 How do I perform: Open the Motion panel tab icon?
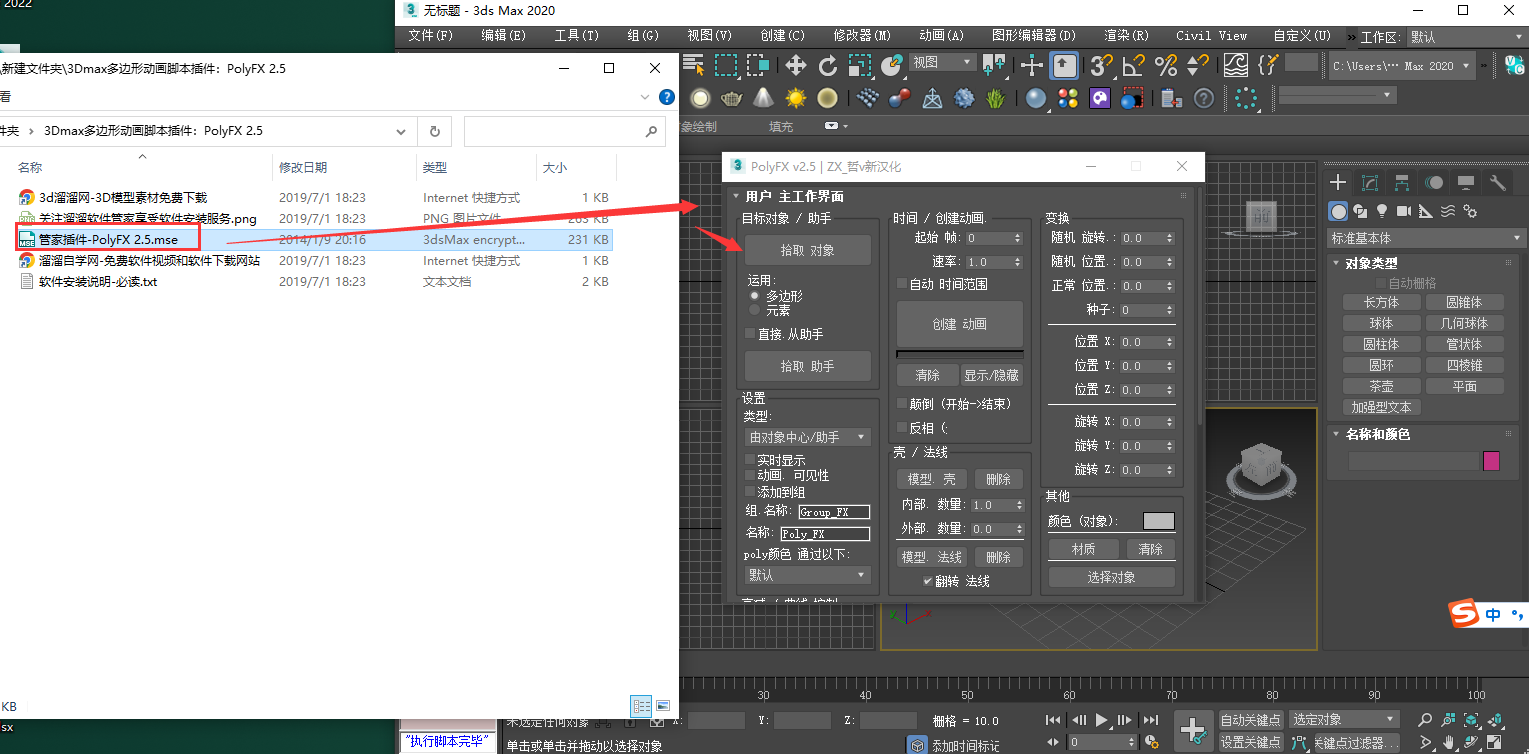[1434, 183]
